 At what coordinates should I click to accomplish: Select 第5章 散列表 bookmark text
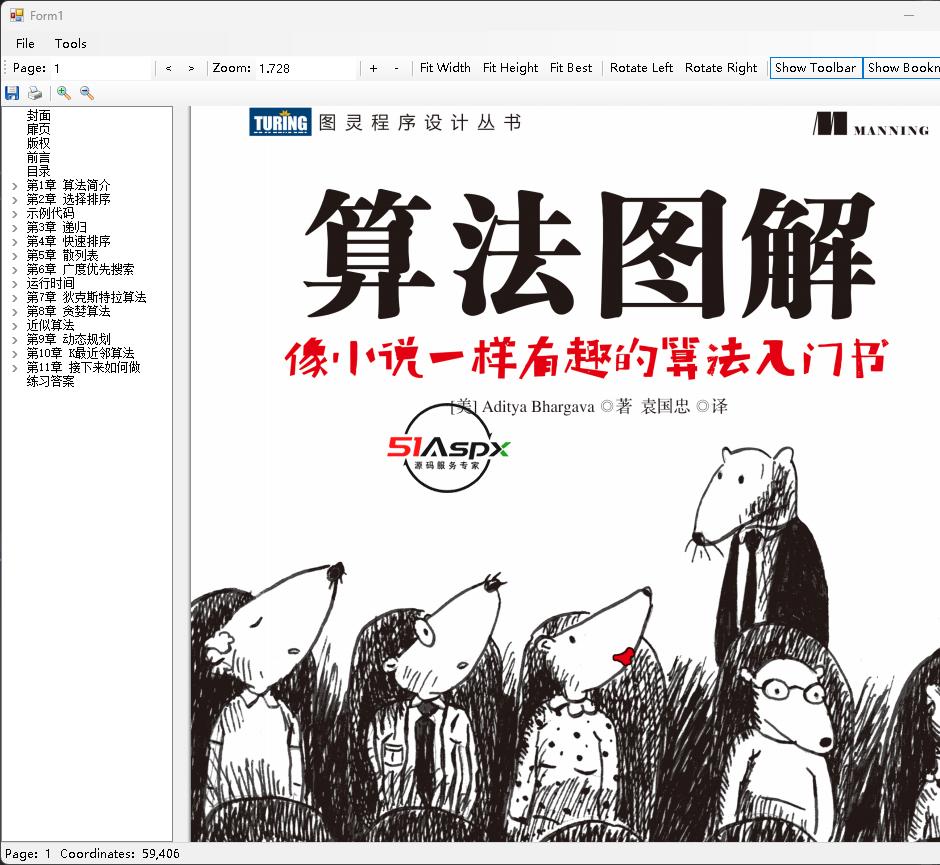click(x=62, y=255)
